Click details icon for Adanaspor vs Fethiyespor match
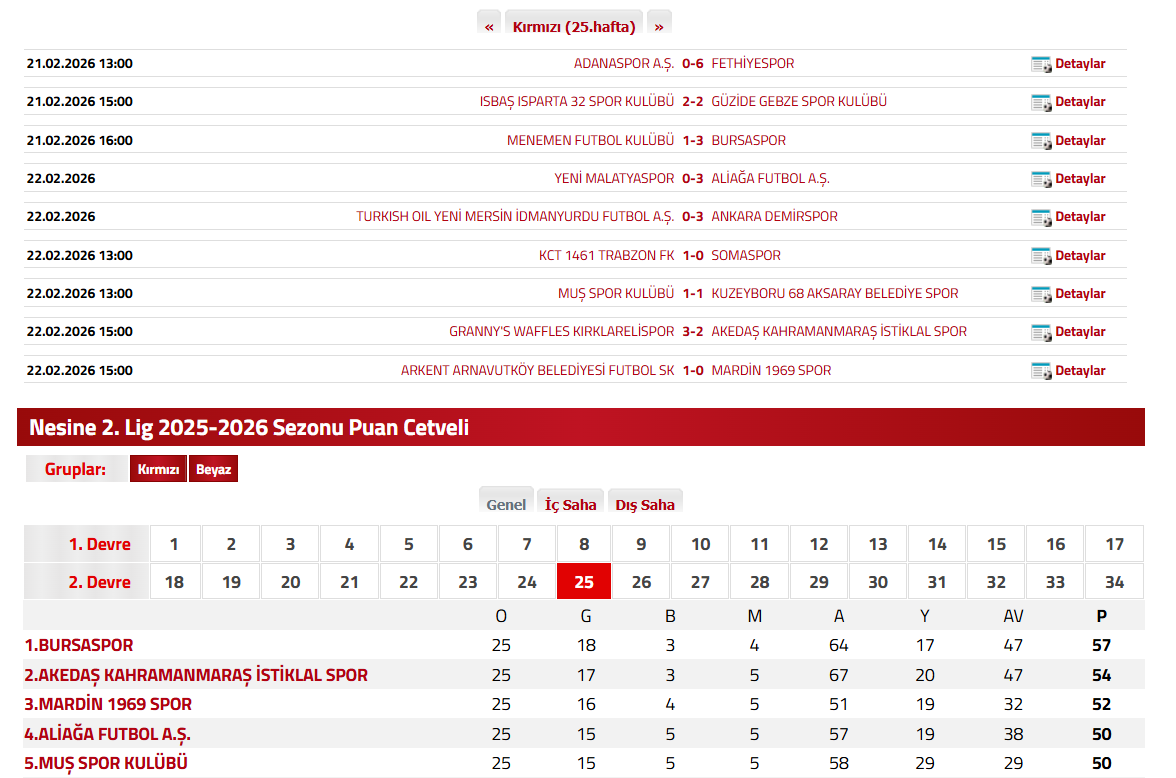Viewport: 1176px width, 778px height. [1040, 64]
